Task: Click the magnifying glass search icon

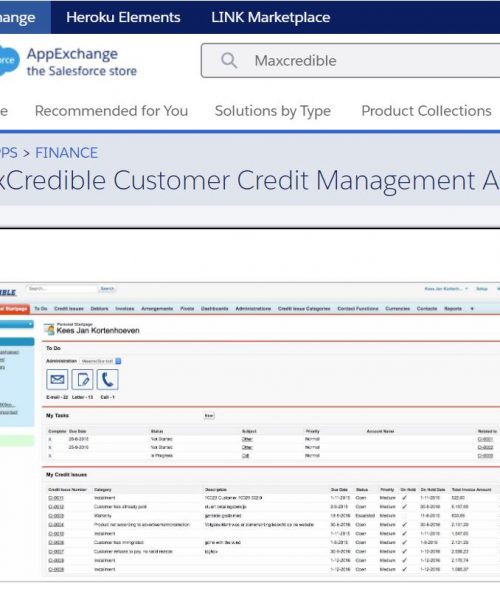Action: pos(229,60)
